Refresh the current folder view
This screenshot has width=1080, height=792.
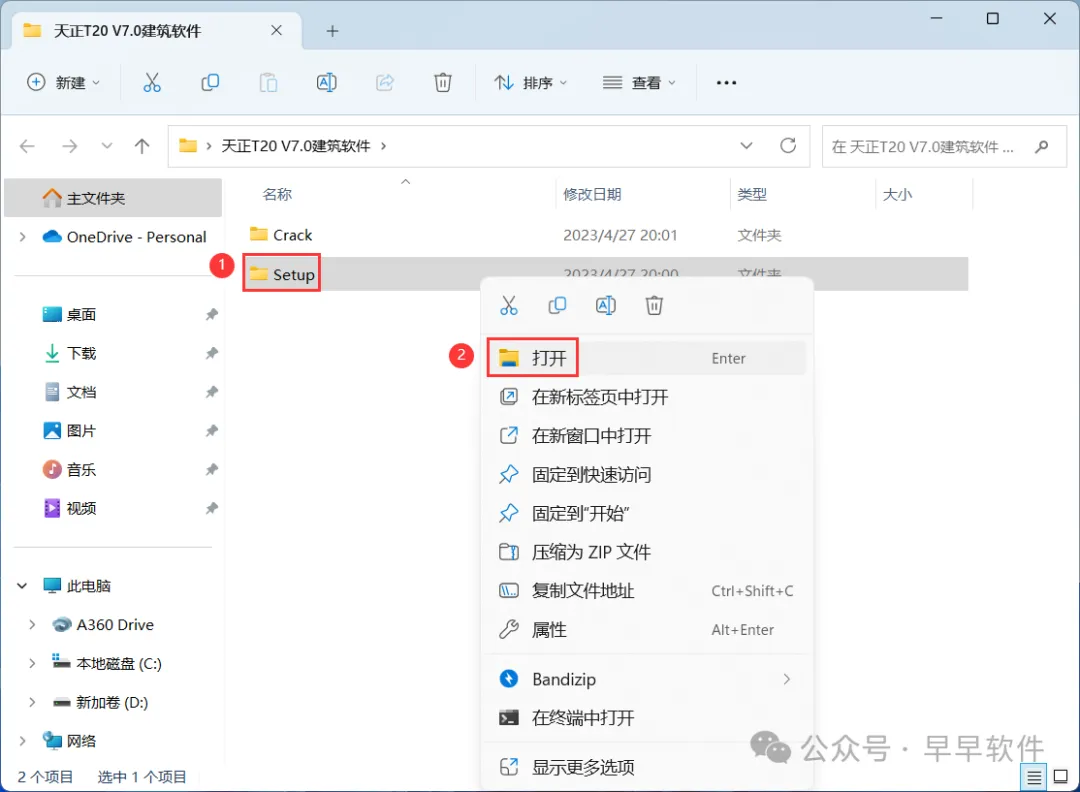[x=788, y=145]
